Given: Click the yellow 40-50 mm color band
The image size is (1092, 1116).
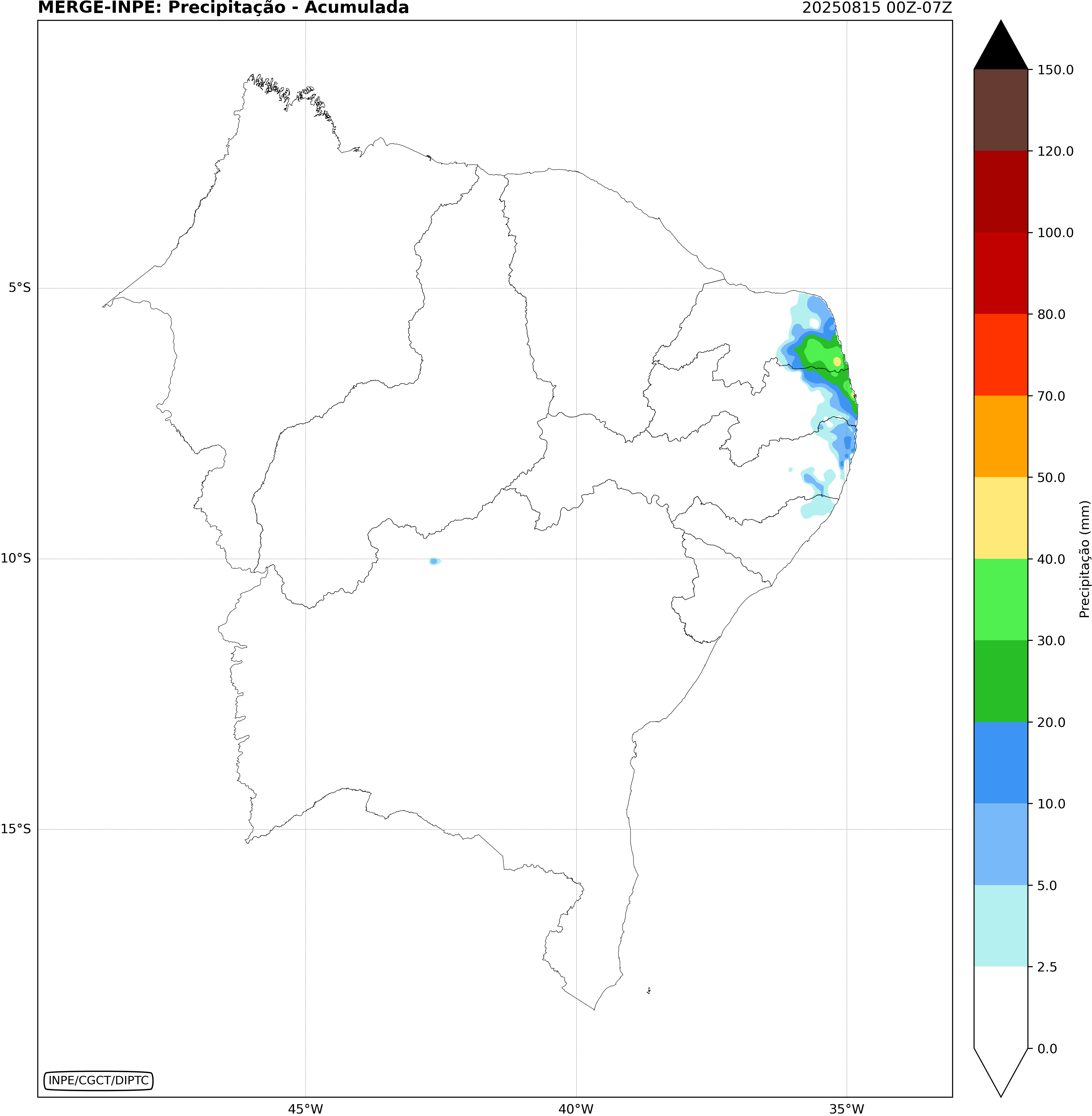Looking at the screenshot, I should [1000, 518].
